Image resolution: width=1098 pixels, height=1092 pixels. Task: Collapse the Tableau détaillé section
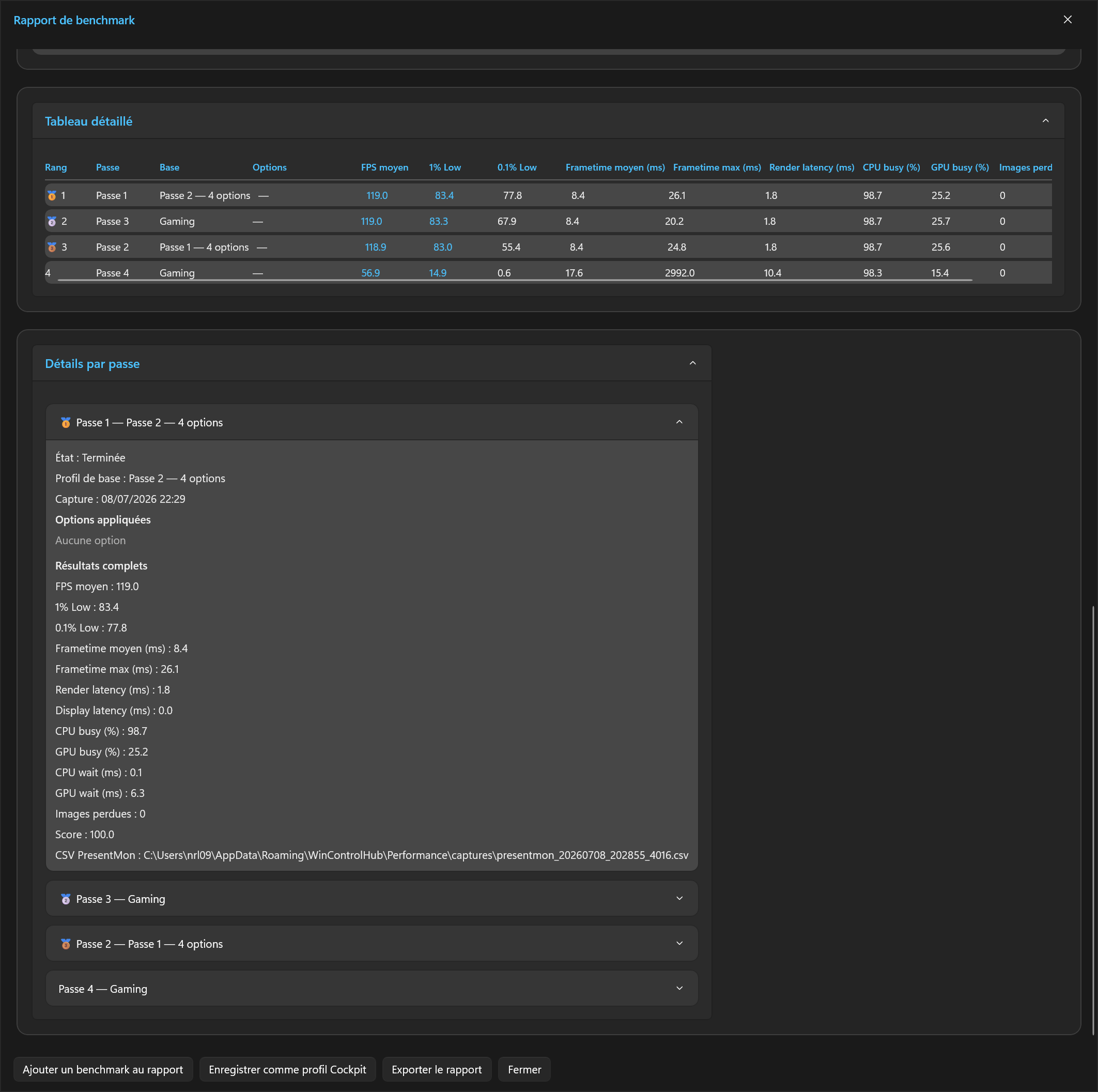click(1045, 120)
